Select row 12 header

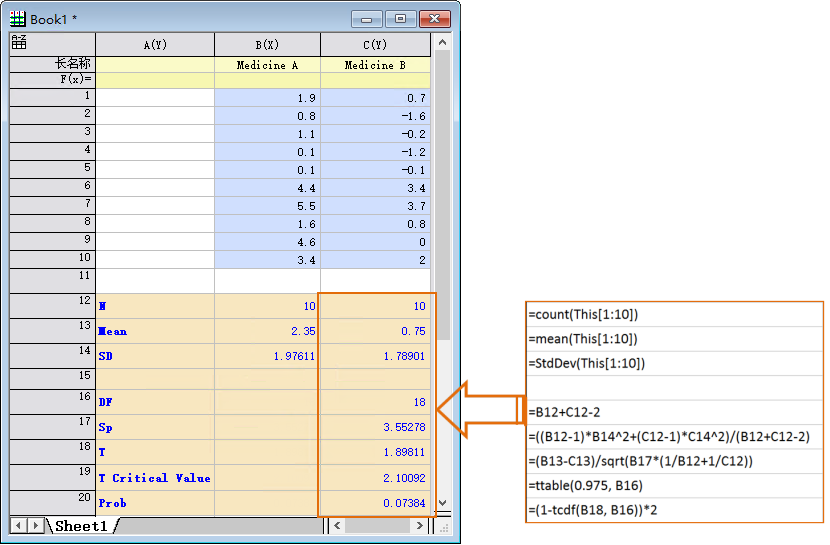(x=52, y=305)
